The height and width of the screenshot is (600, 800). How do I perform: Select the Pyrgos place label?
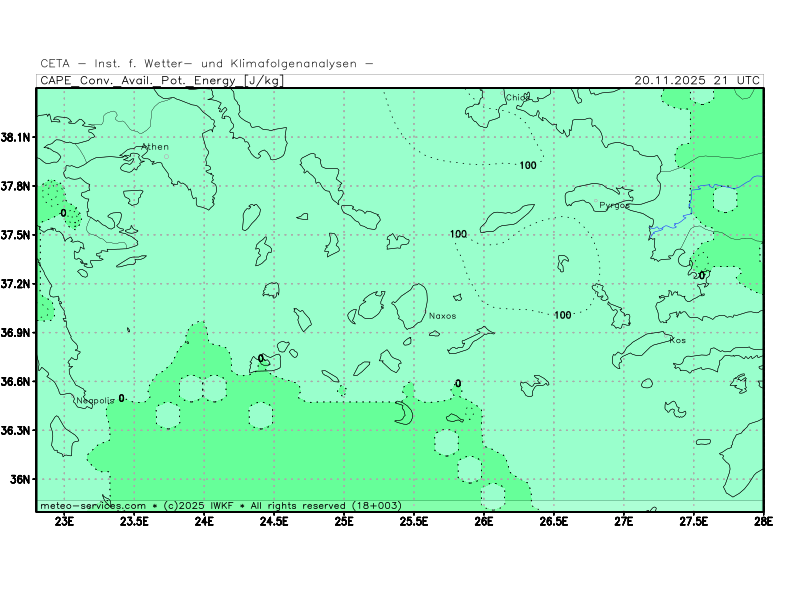click(x=614, y=205)
